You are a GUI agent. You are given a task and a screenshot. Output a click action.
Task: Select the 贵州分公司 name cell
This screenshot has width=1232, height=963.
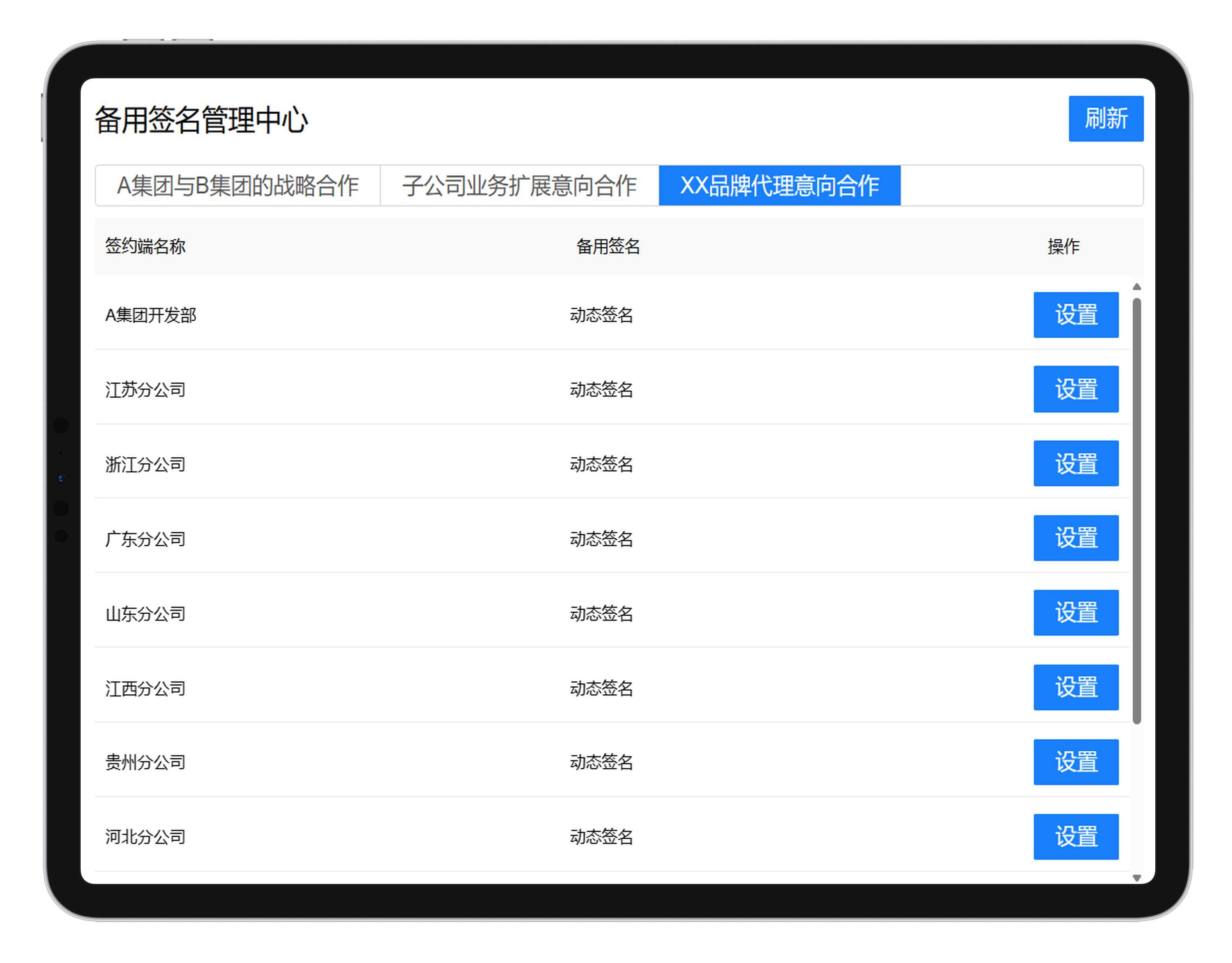tap(146, 762)
